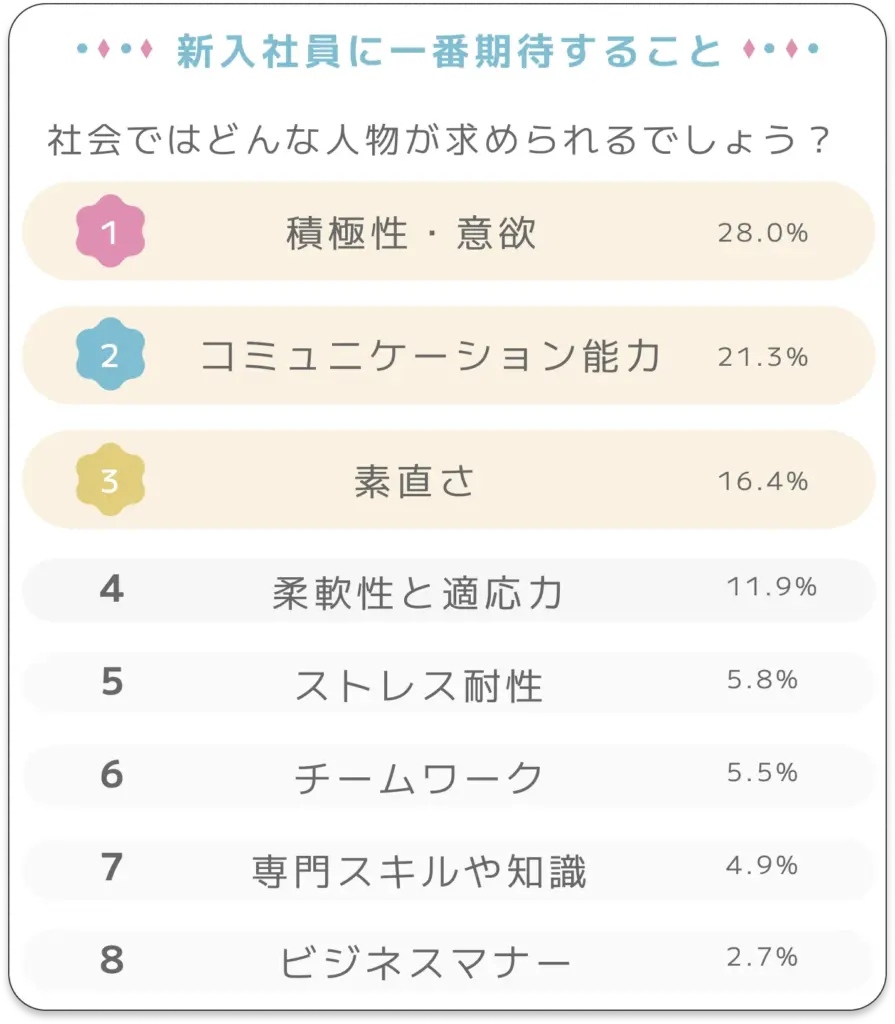Click the 2.7% percentage value
Image resolution: width=895 pixels, height=1024 pixels.
coord(763,957)
